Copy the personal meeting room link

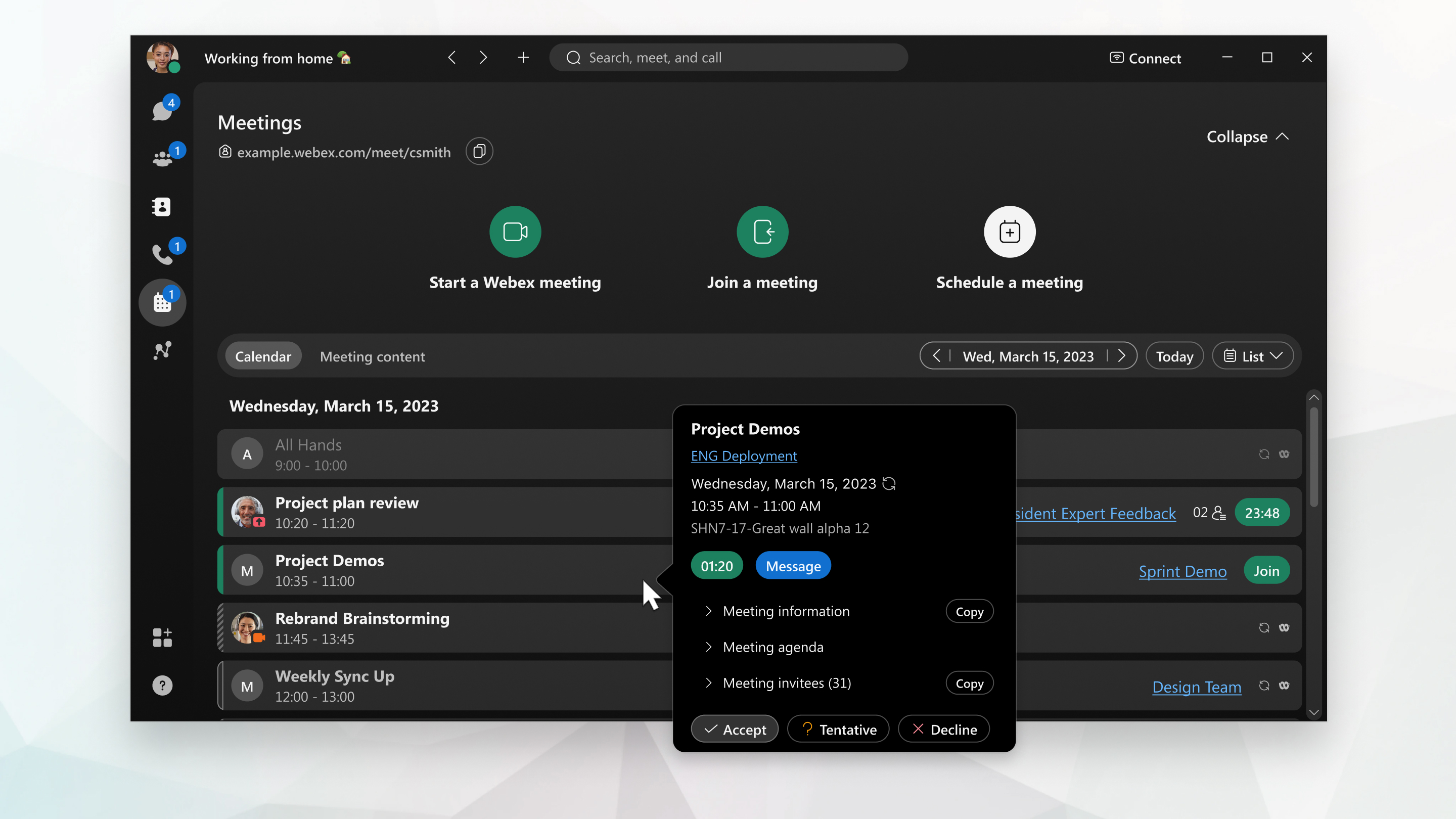click(x=479, y=151)
